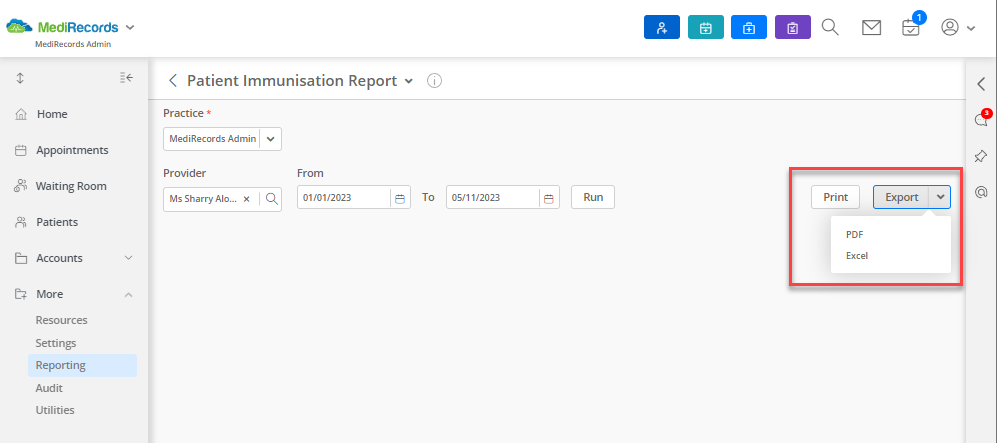The width and height of the screenshot is (997, 443).
Task: Toggle the Export dropdown arrow
Action: coord(940,197)
